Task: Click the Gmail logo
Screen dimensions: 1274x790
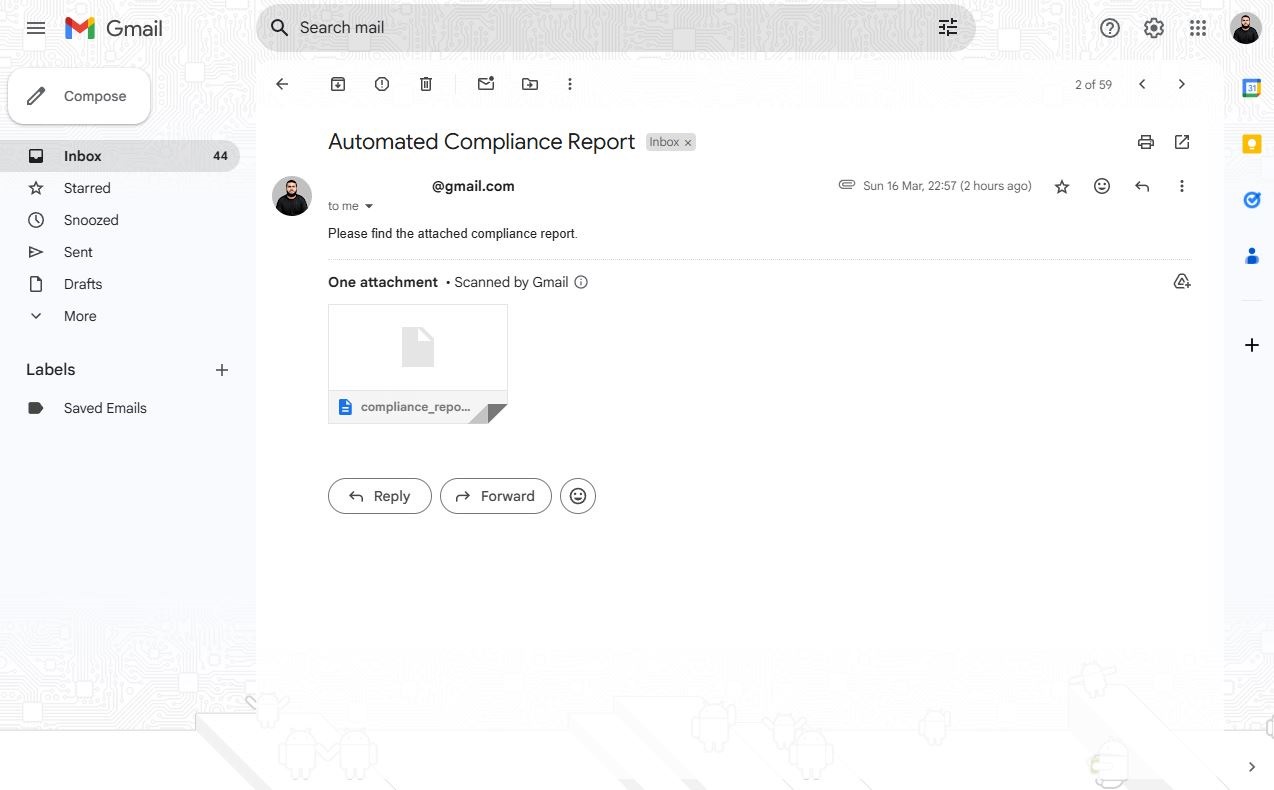Action: coord(113,28)
